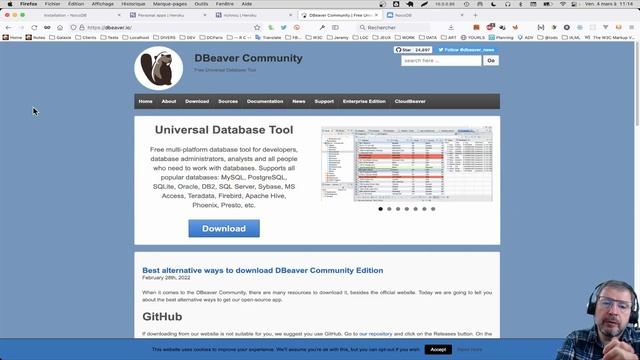This screenshot has height=360, width=640.
Task: Accept the cookie notice
Action: [438, 349]
